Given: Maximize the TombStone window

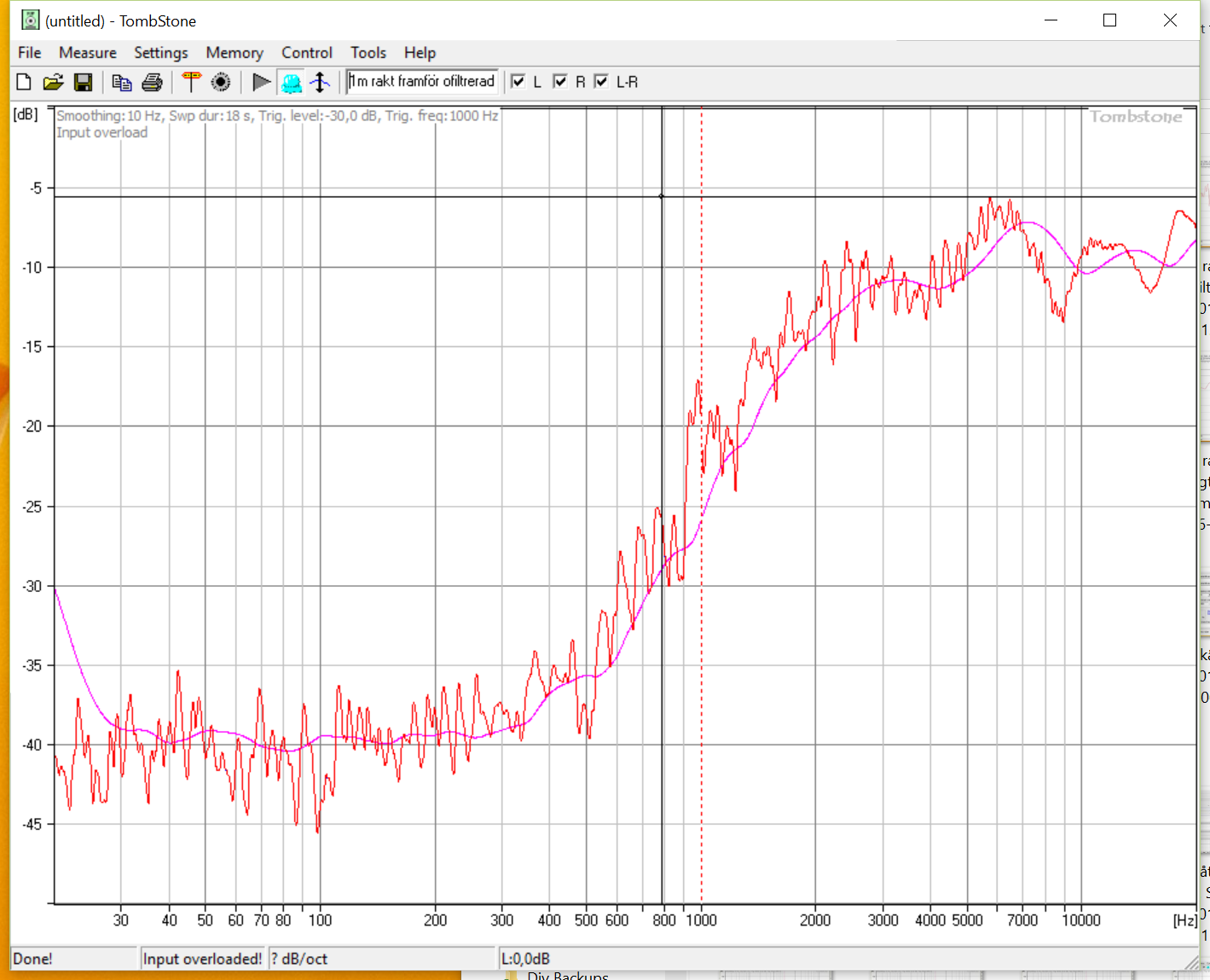Looking at the screenshot, I should click(1109, 20).
